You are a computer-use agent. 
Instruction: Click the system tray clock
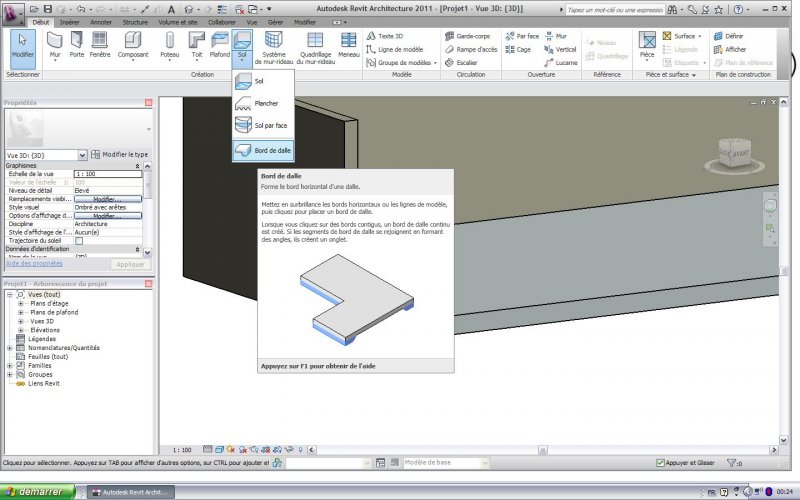(784, 492)
